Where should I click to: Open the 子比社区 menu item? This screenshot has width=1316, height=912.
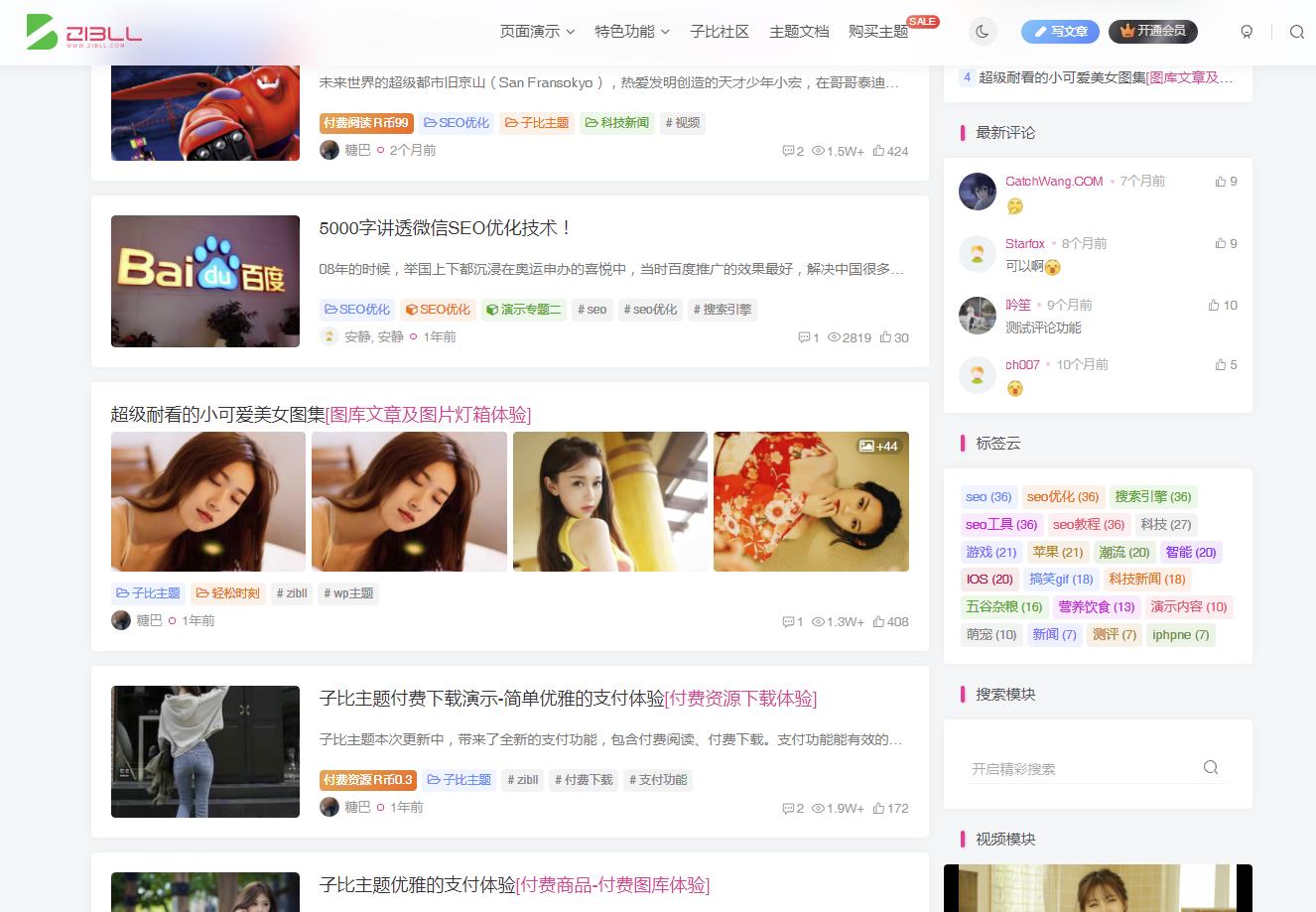pos(720,32)
